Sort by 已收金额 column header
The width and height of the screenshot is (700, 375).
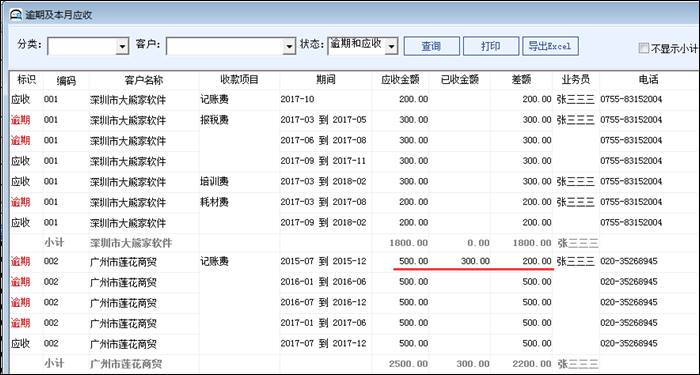(x=460, y=80)
